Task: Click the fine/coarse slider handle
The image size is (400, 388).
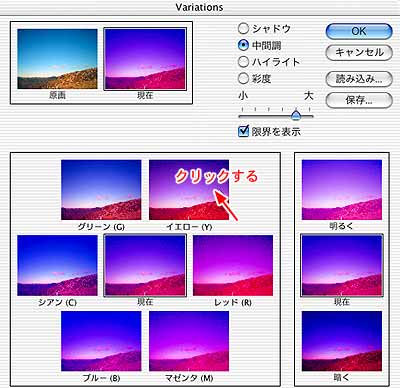Action: point(296,115)
